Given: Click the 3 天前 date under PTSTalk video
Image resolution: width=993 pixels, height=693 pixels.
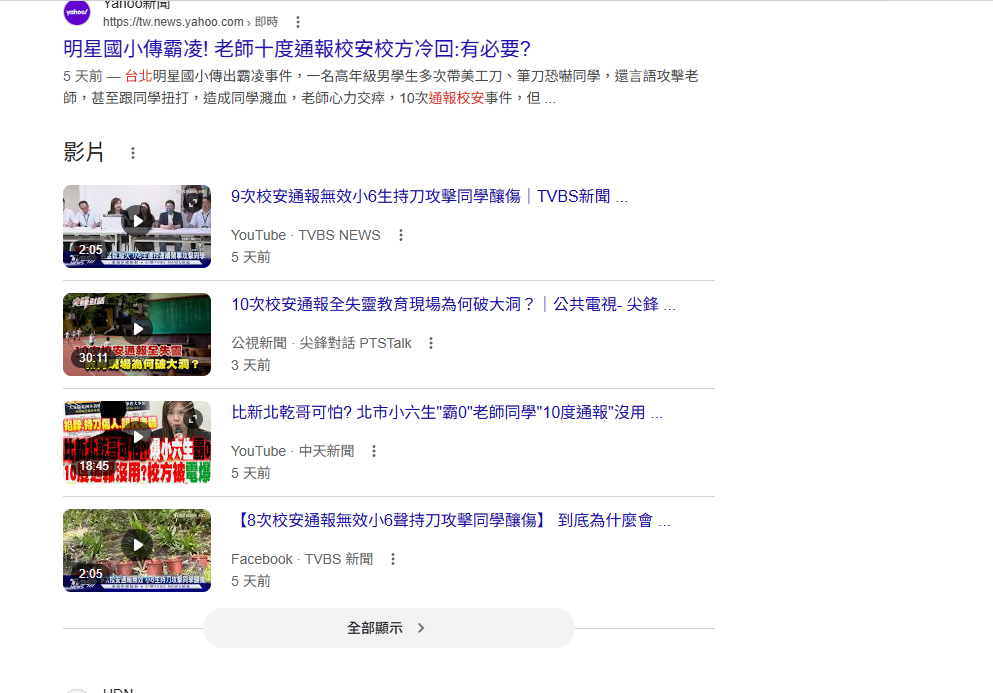Looking at the screenshot, I should tap(251, 366).
